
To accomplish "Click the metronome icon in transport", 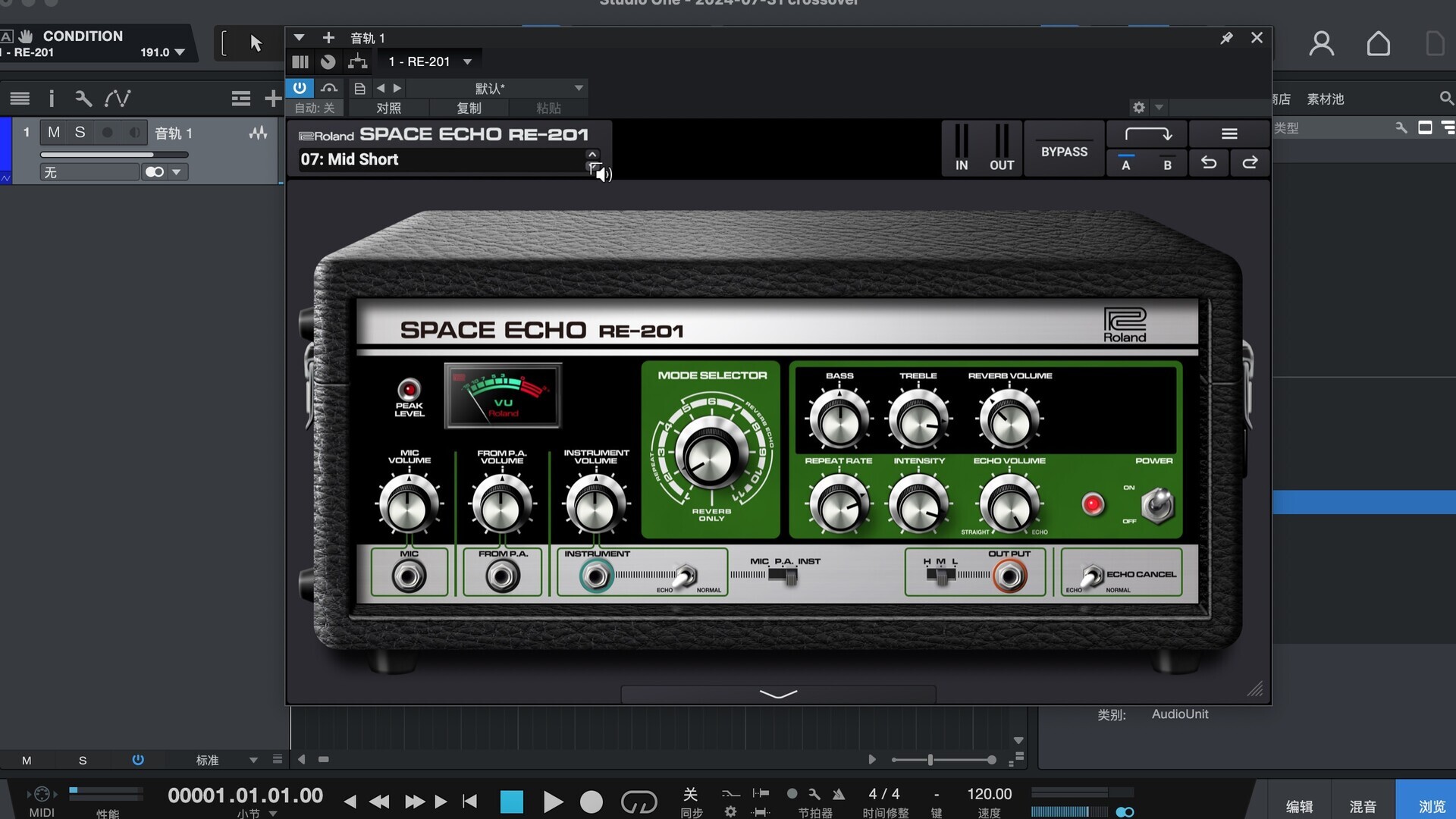I will [x=839, y=794].
